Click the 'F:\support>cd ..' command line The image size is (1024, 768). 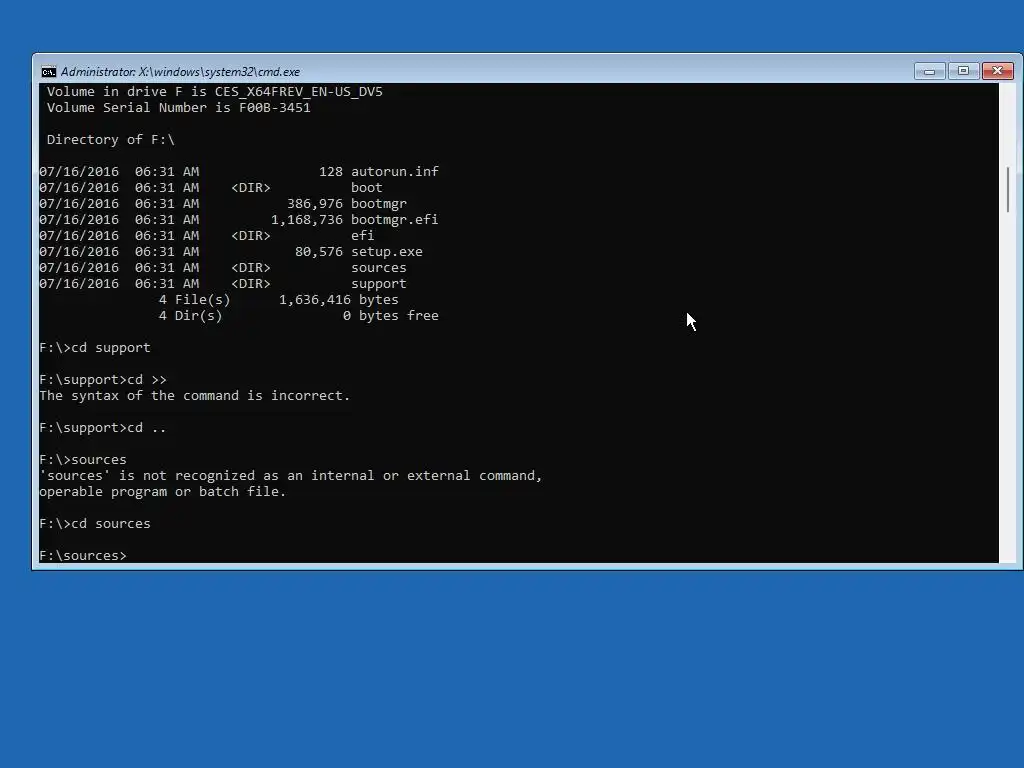tap(103, 428)
